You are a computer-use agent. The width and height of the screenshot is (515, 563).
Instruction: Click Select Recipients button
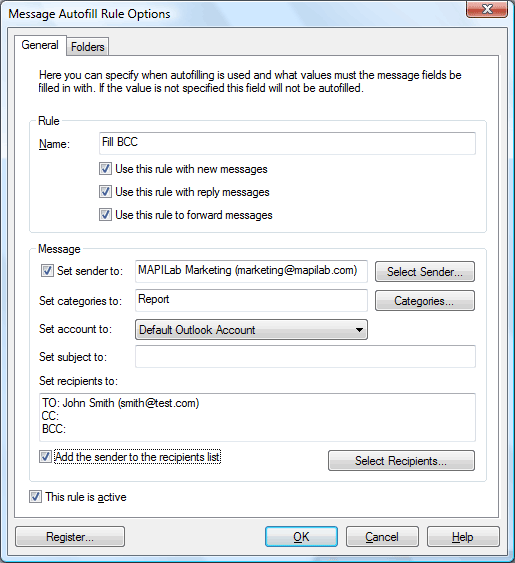click(401, 461)
